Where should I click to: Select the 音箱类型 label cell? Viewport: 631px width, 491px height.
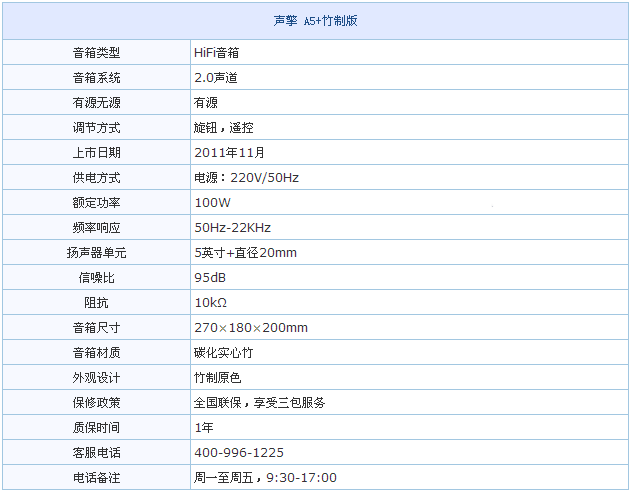point(97,52)
